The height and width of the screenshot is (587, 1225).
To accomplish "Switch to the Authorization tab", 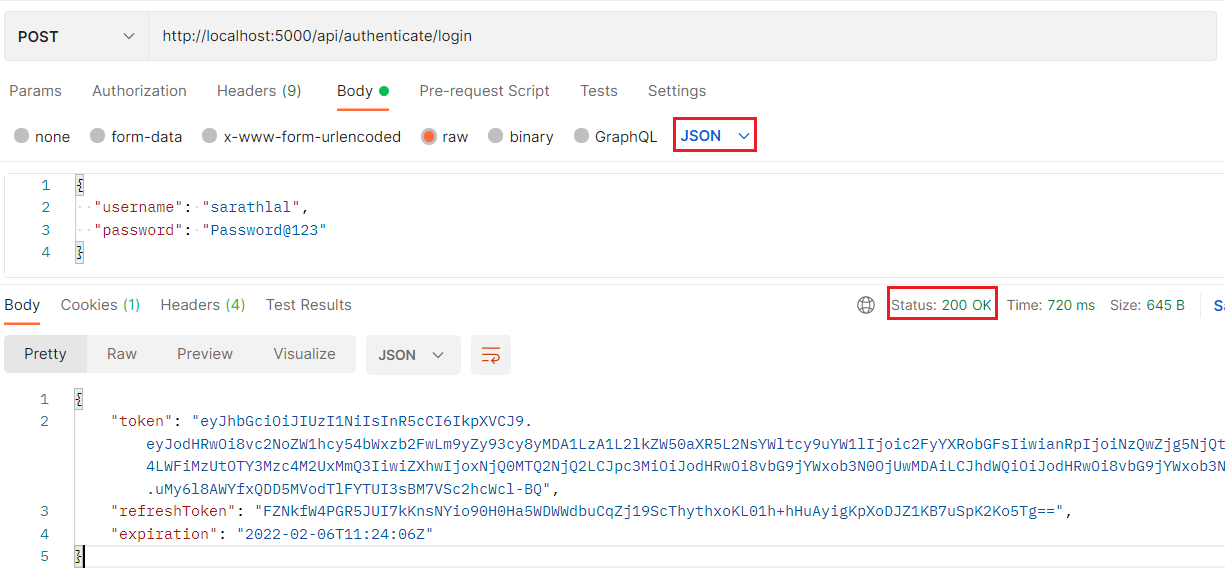I will pos(139,91).
